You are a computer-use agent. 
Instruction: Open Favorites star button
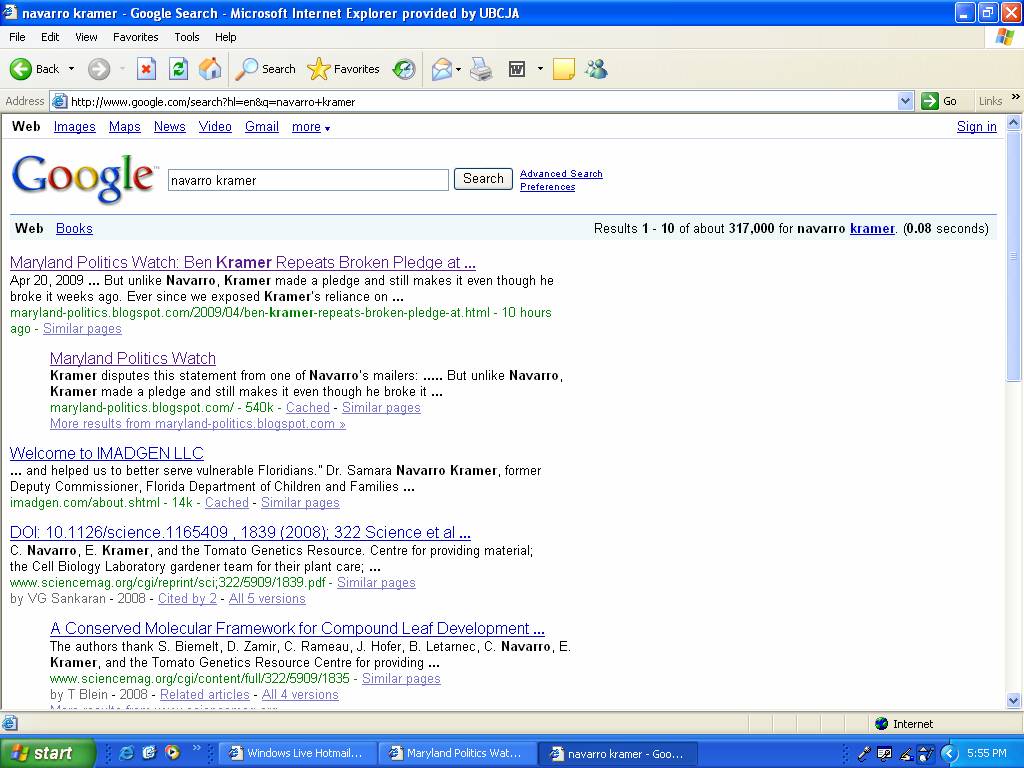[x=344, y=69]
